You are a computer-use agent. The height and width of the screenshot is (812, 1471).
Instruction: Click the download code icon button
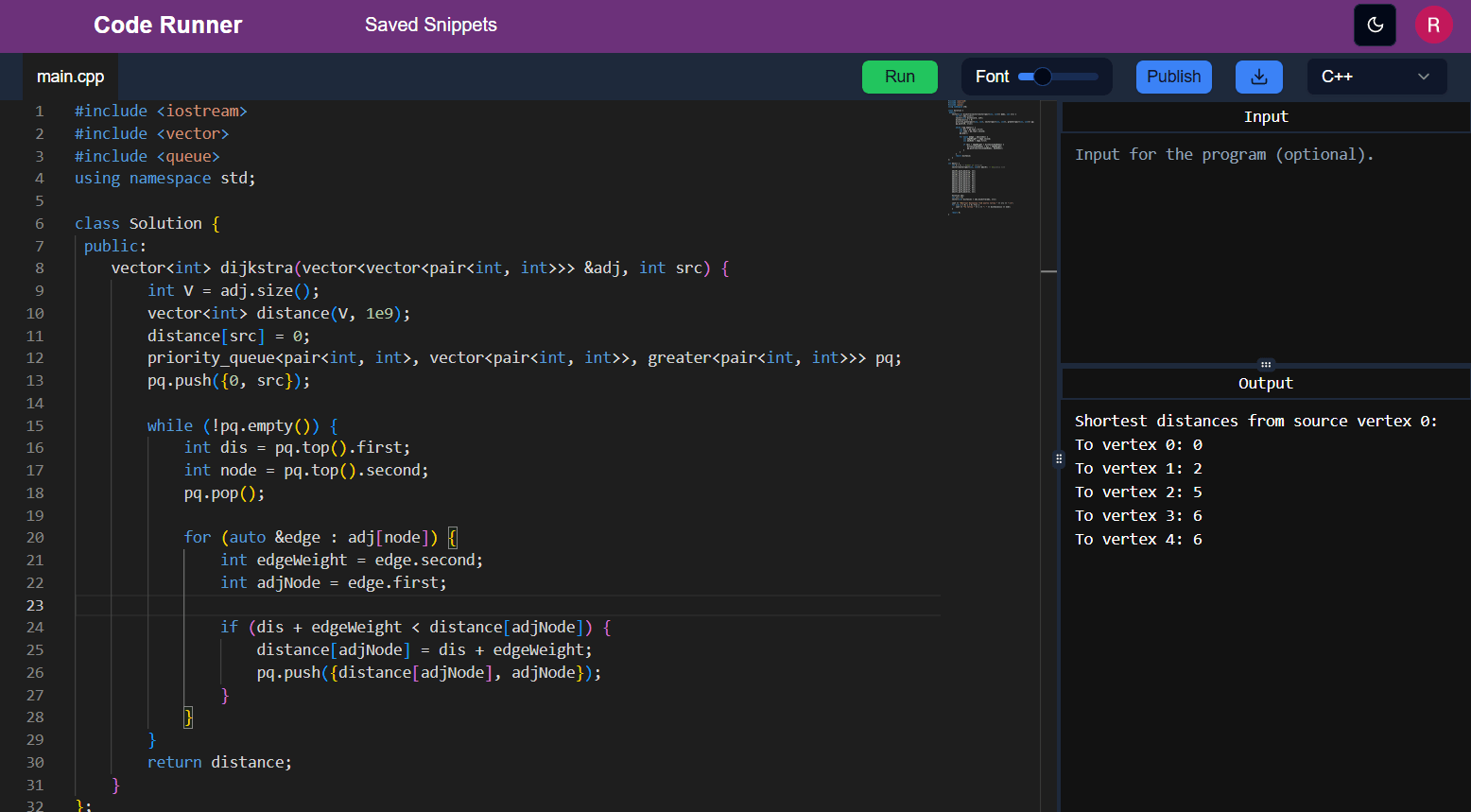pos(1259,77)
